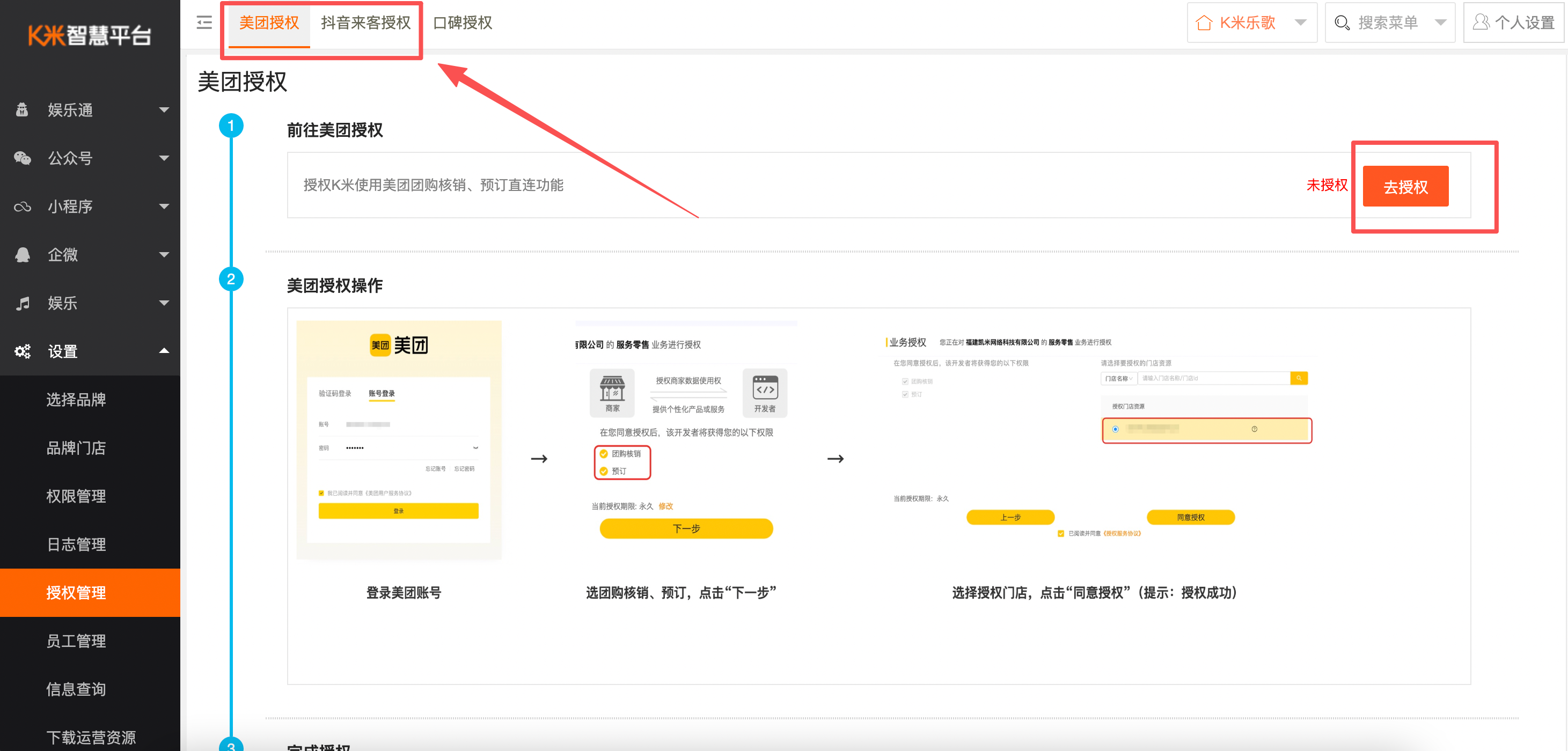
Task: Click the 公众号 WeChat icon
Action: click(23, 158)
